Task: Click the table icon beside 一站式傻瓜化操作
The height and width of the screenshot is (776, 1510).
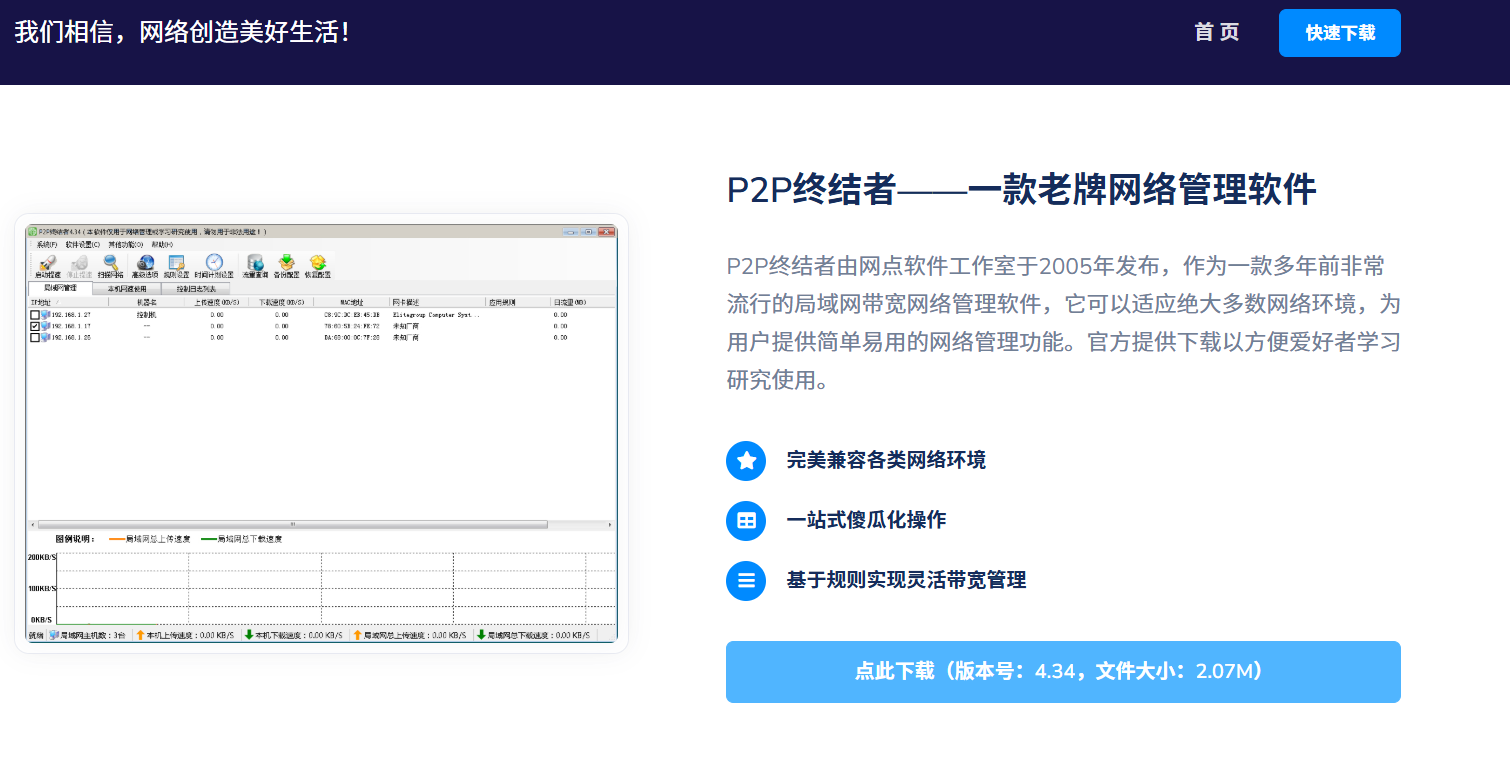Action: [746, 521]
